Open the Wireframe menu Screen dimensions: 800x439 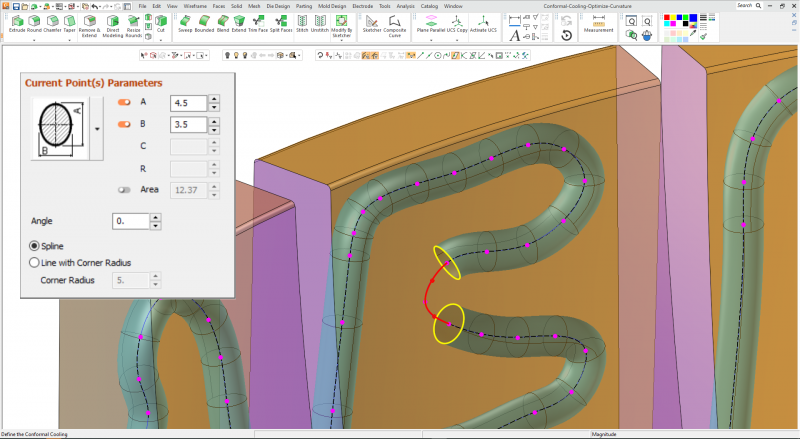[195, 6]
